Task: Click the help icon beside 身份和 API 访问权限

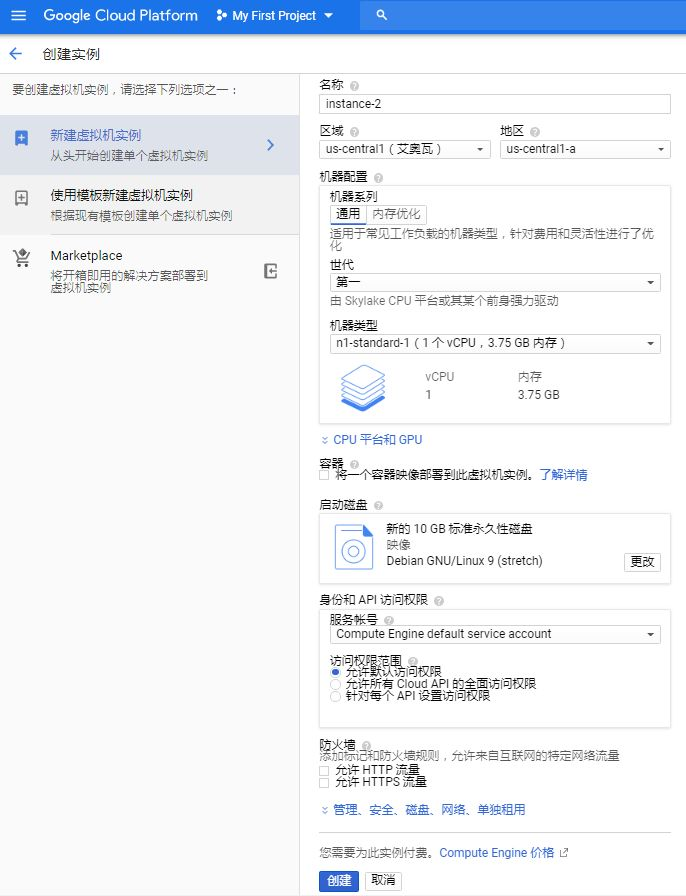Action: [439, 601]
